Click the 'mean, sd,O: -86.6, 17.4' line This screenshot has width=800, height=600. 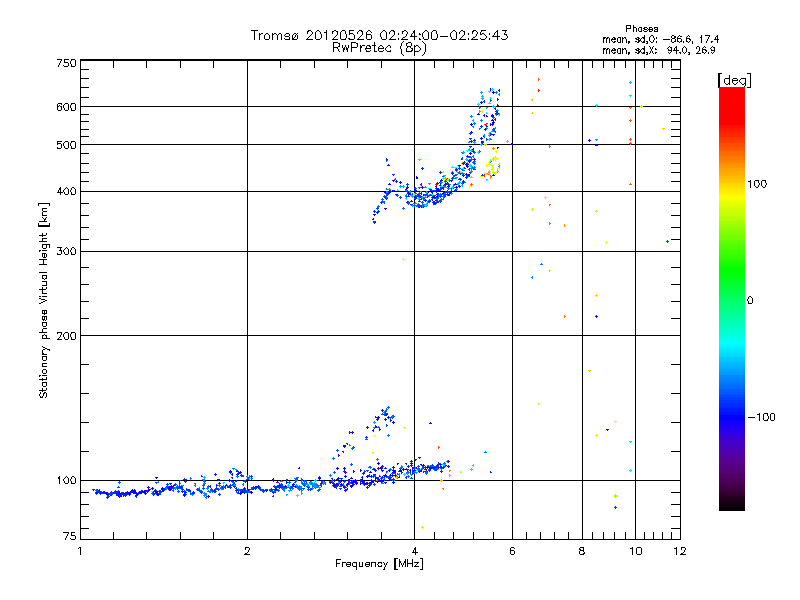coord(661,39)
